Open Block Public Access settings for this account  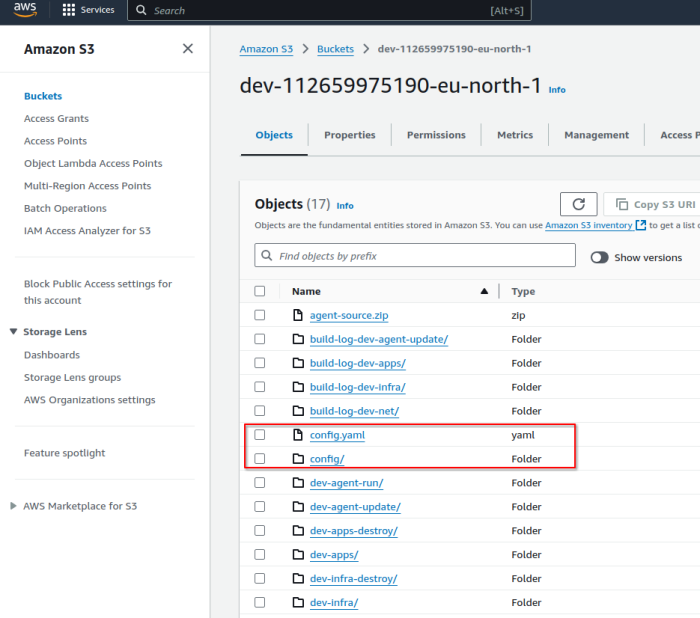[98, 292]
